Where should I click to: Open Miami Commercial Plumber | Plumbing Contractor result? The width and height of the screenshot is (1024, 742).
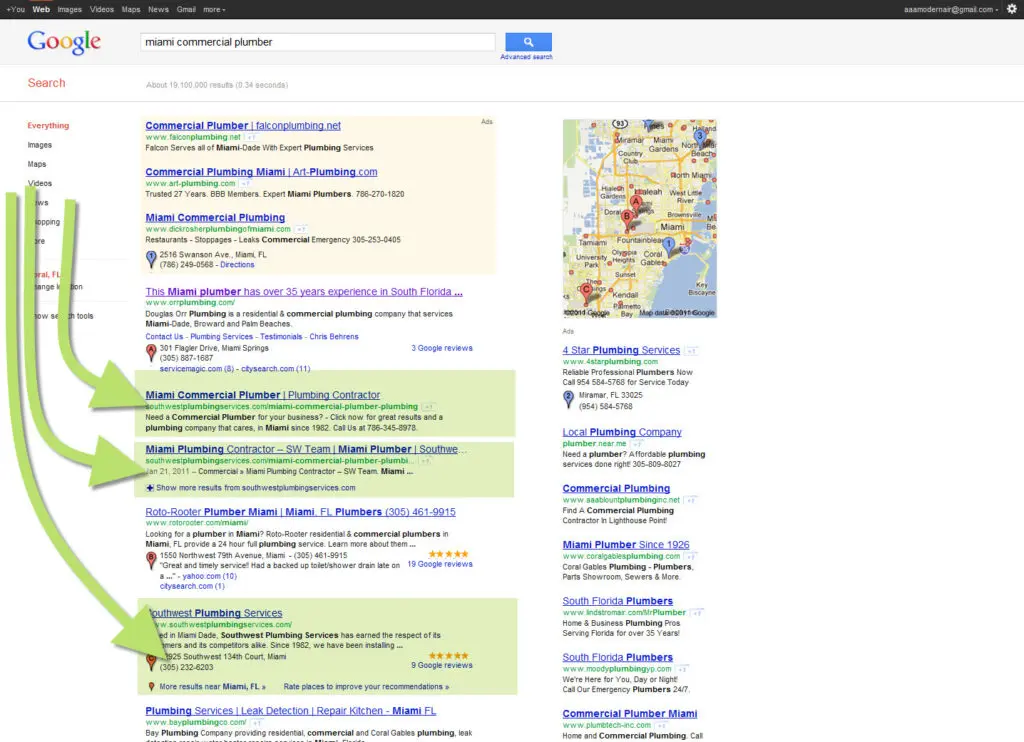[x=263, y=395]
